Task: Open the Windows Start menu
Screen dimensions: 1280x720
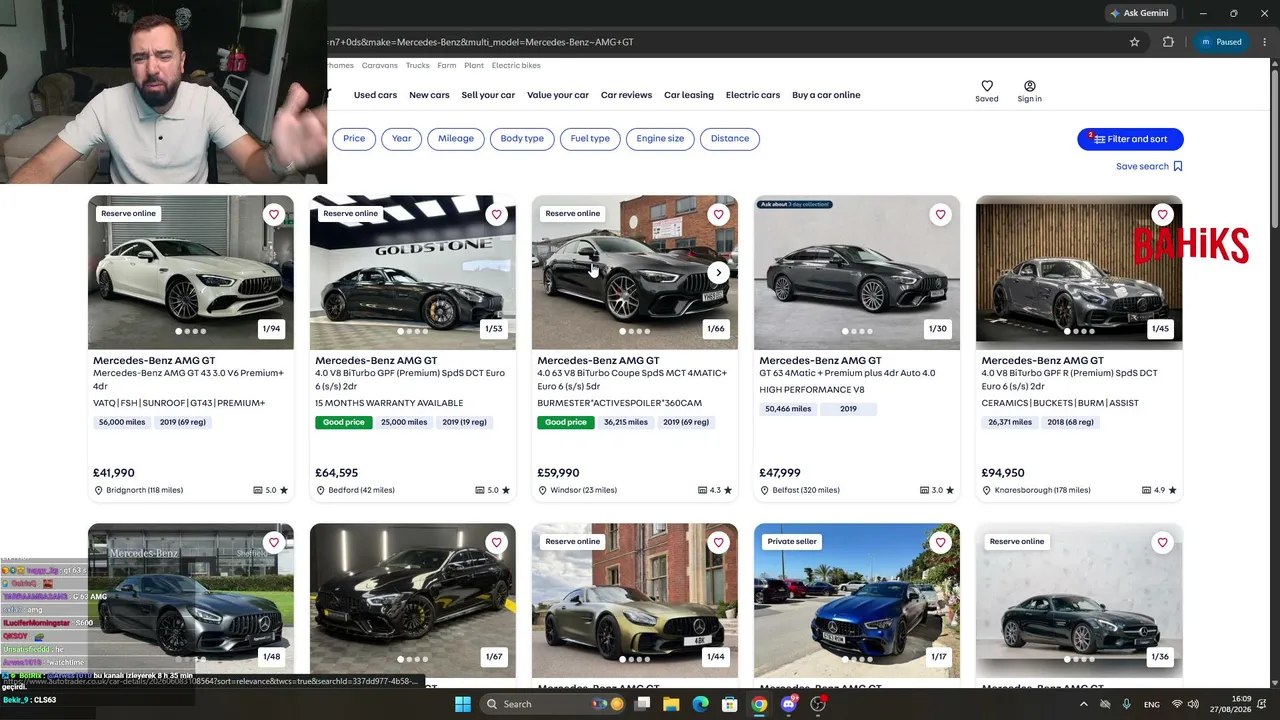Action: (x=462, y=704)
